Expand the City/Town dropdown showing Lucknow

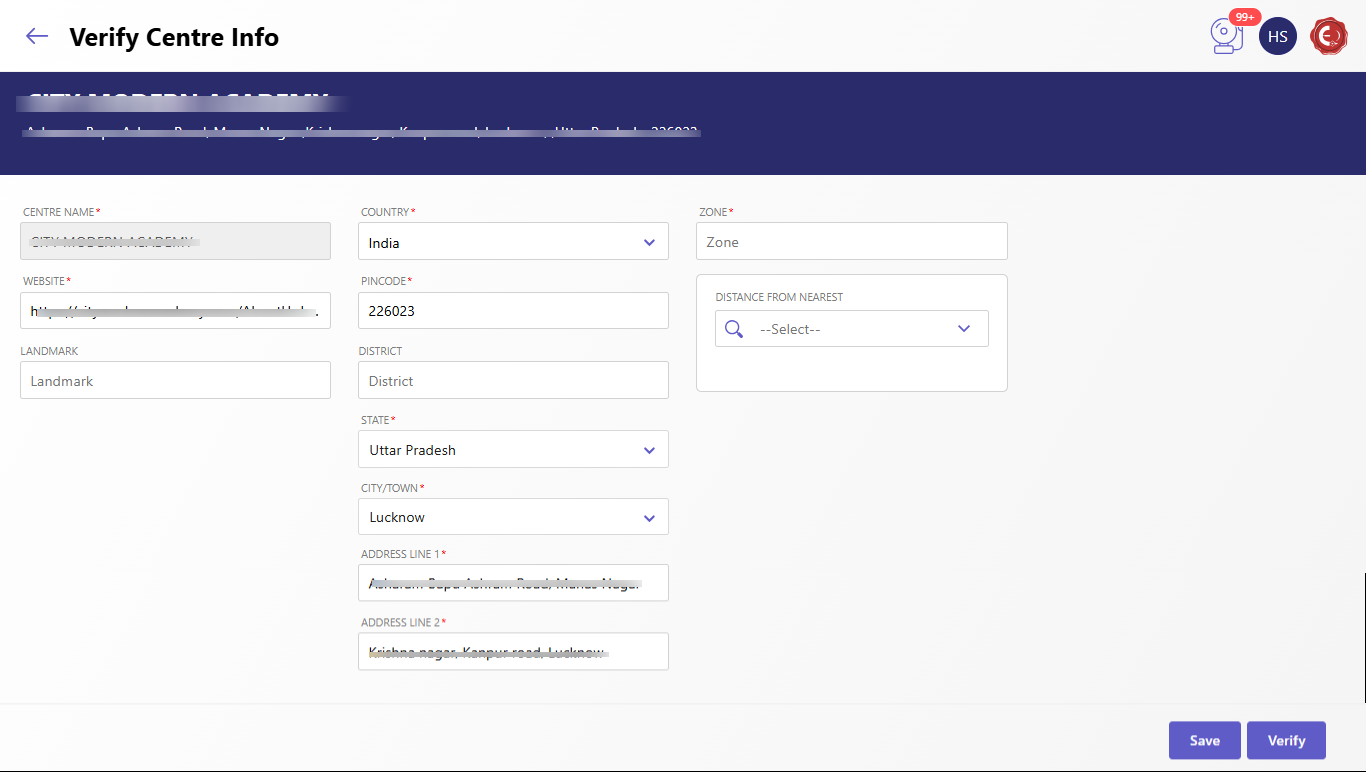(513, 517)
